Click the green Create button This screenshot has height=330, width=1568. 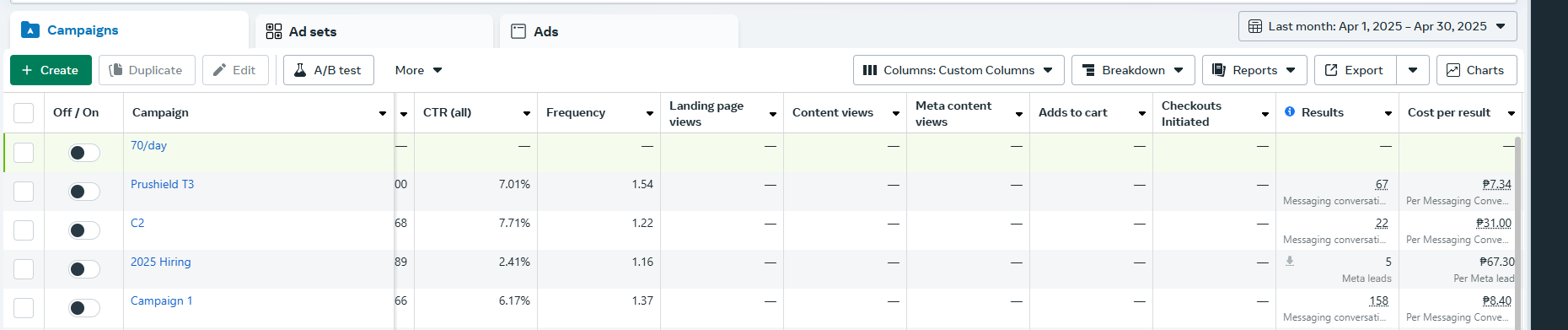pyautogui.click(x=51, y=70)
